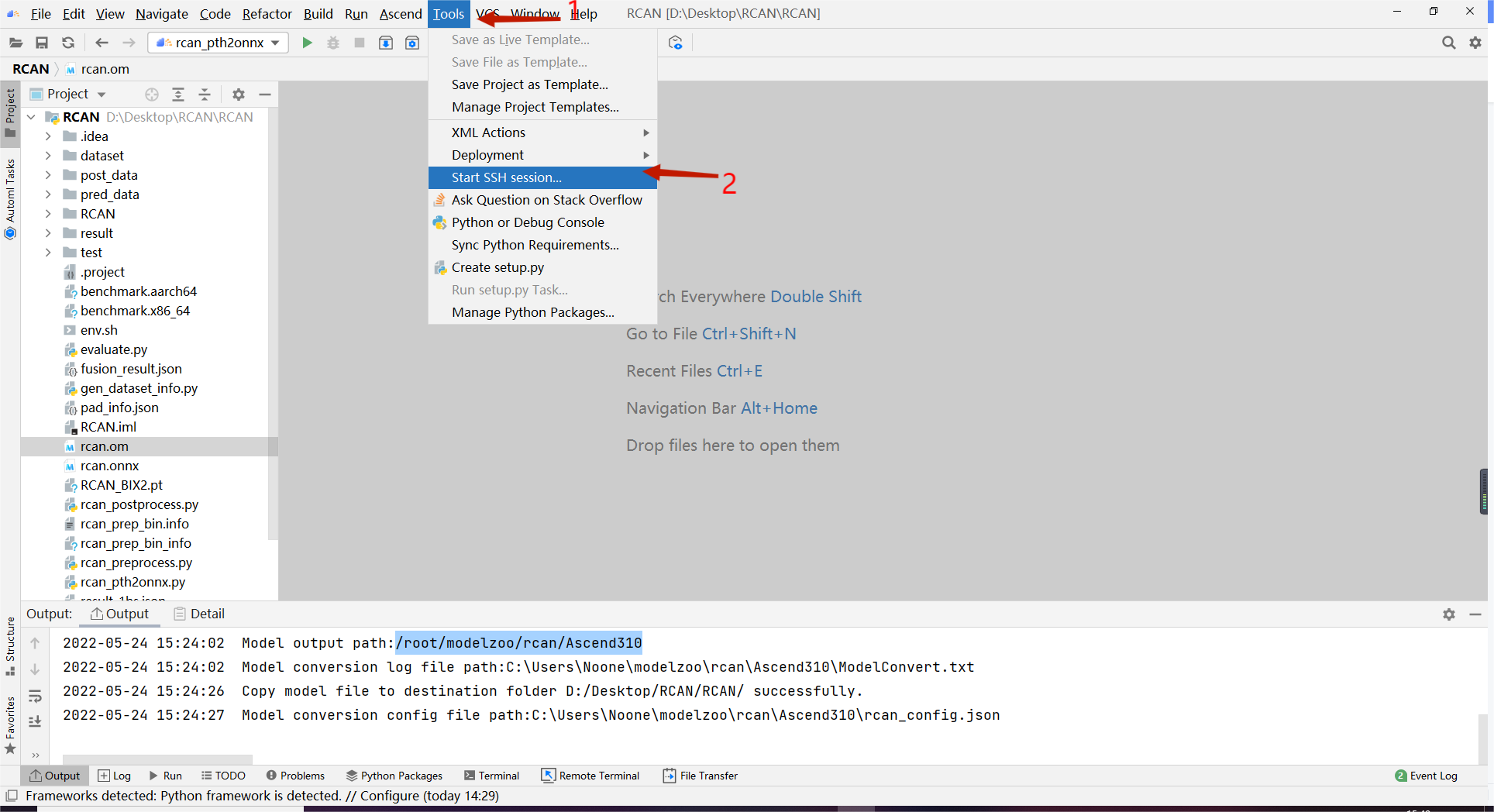Click the Open folder toolbar icon

(x=15, y=43)
